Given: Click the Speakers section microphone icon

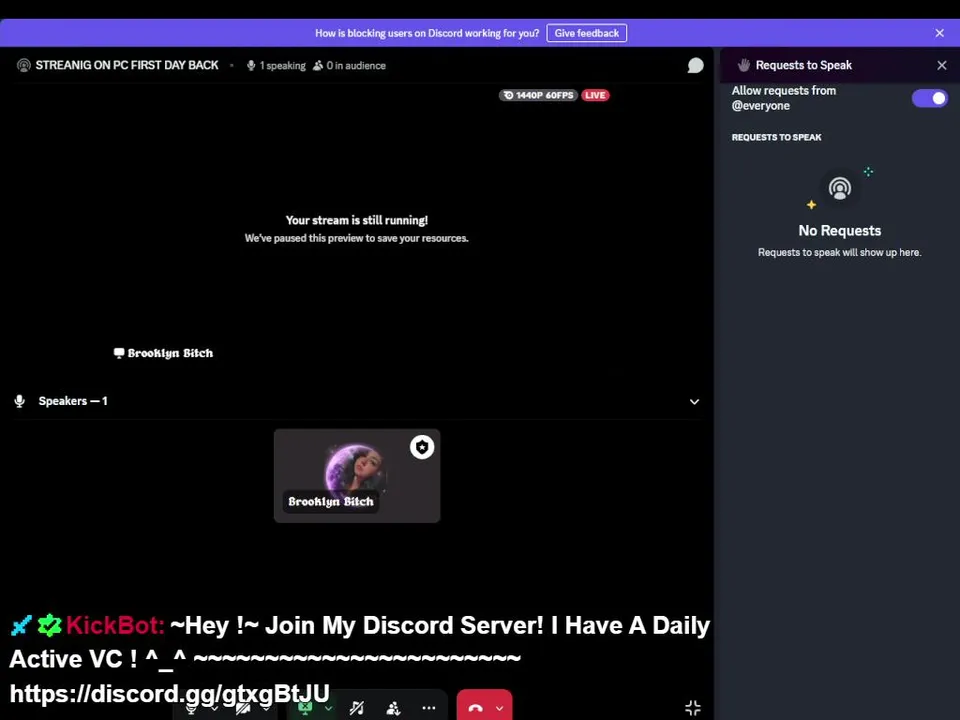Looking at the screenshot, I should 20,401.
